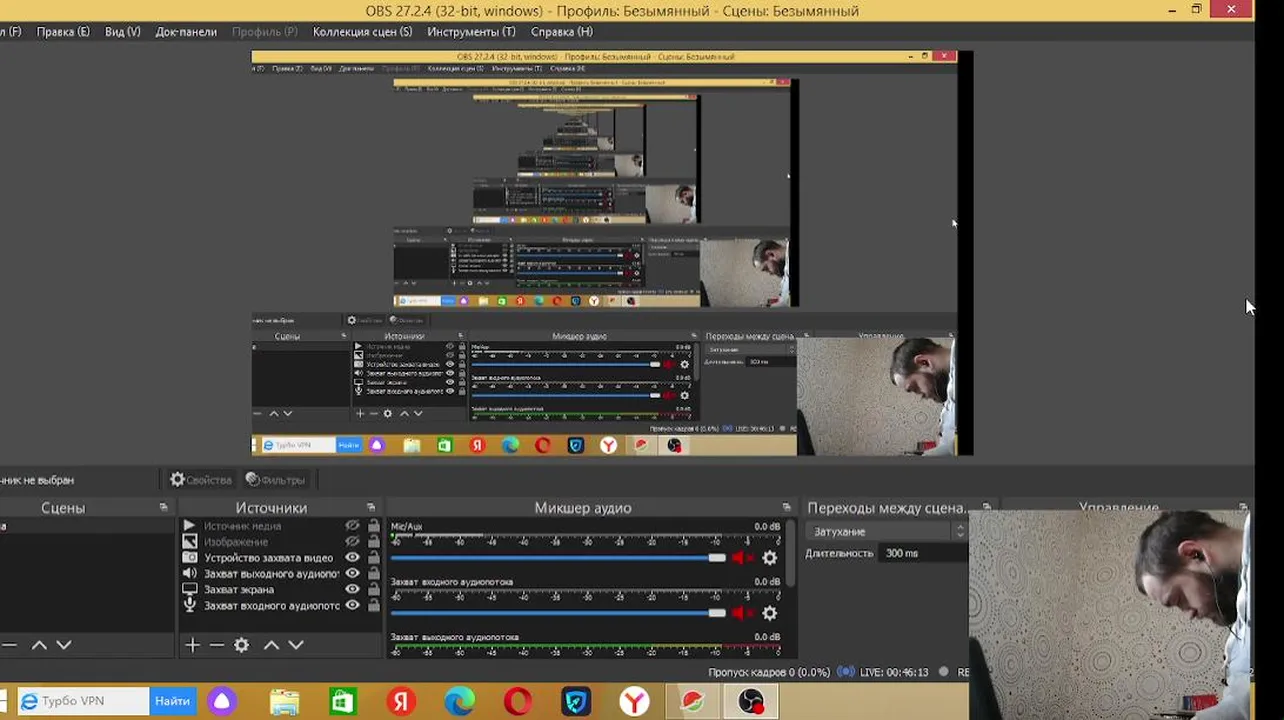
Task: Add a new source with the plus icon
Action: click(193, 646)
